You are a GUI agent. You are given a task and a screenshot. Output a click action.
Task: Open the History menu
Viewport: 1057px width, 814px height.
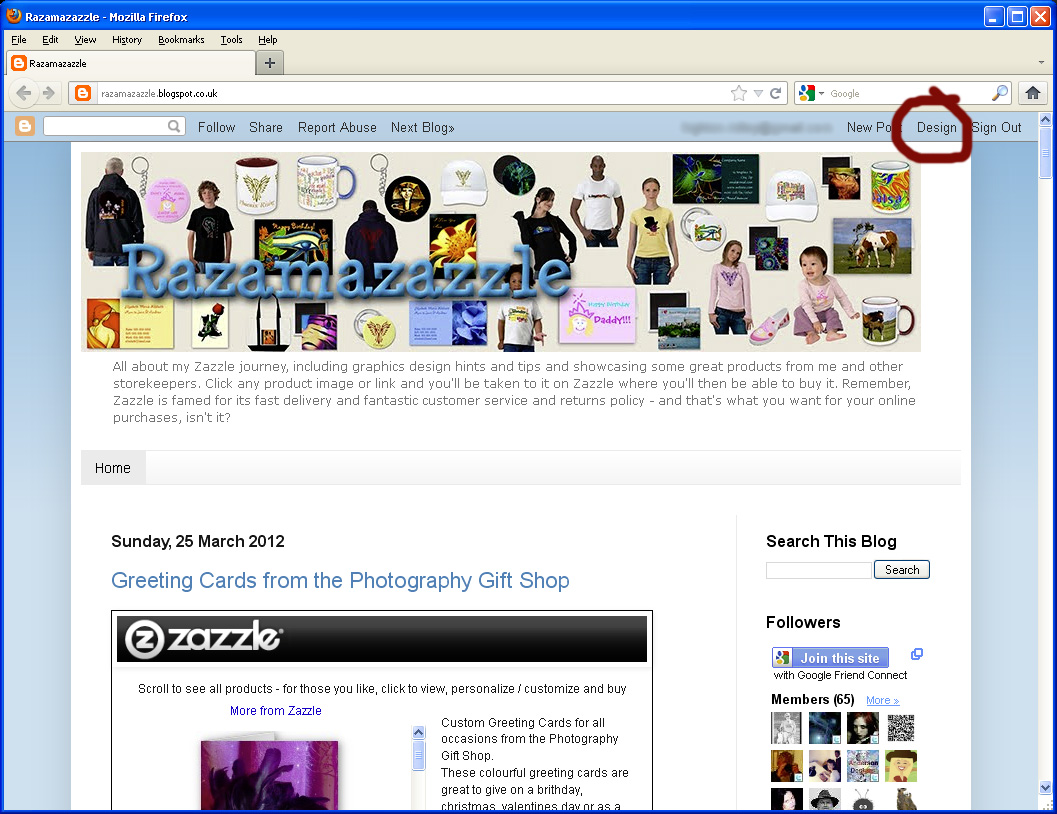[x=127, y=40]
